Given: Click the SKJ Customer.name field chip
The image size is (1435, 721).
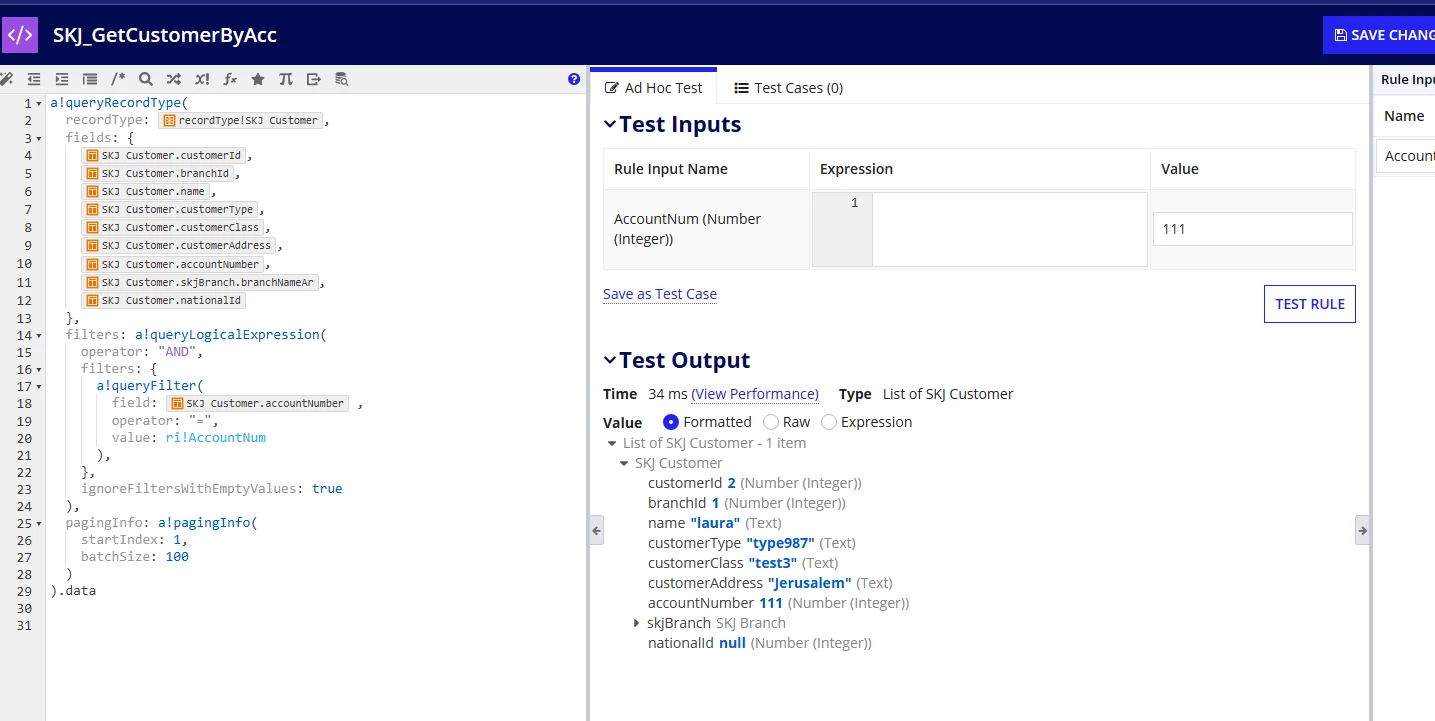Looking at the screenshot, I should coord(146,191).
